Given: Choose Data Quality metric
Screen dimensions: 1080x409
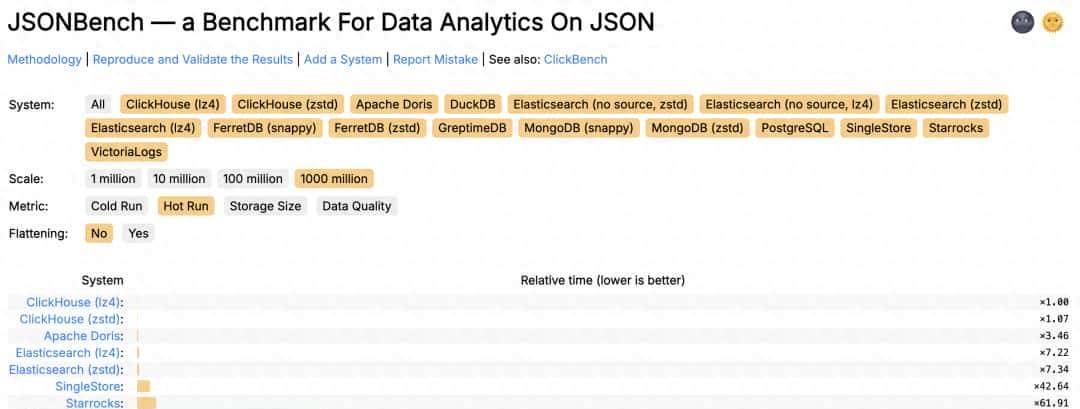Looking at the screenshot, I should tap(357, 206).
